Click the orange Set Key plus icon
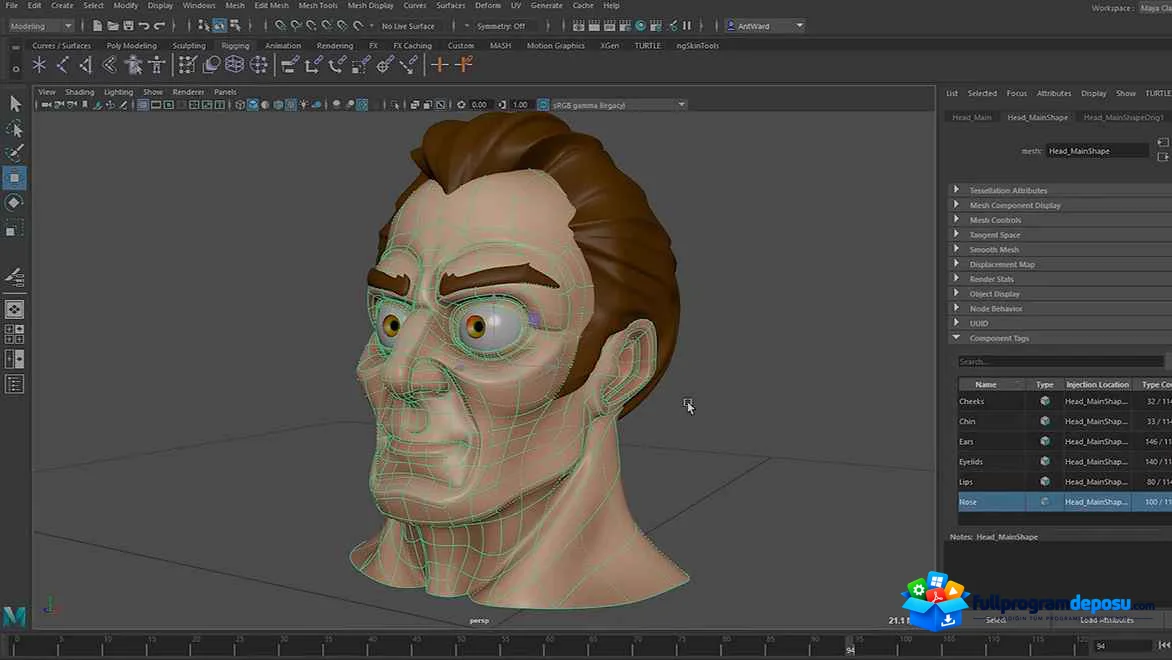1172x660 pixels. tap(440, 65)
